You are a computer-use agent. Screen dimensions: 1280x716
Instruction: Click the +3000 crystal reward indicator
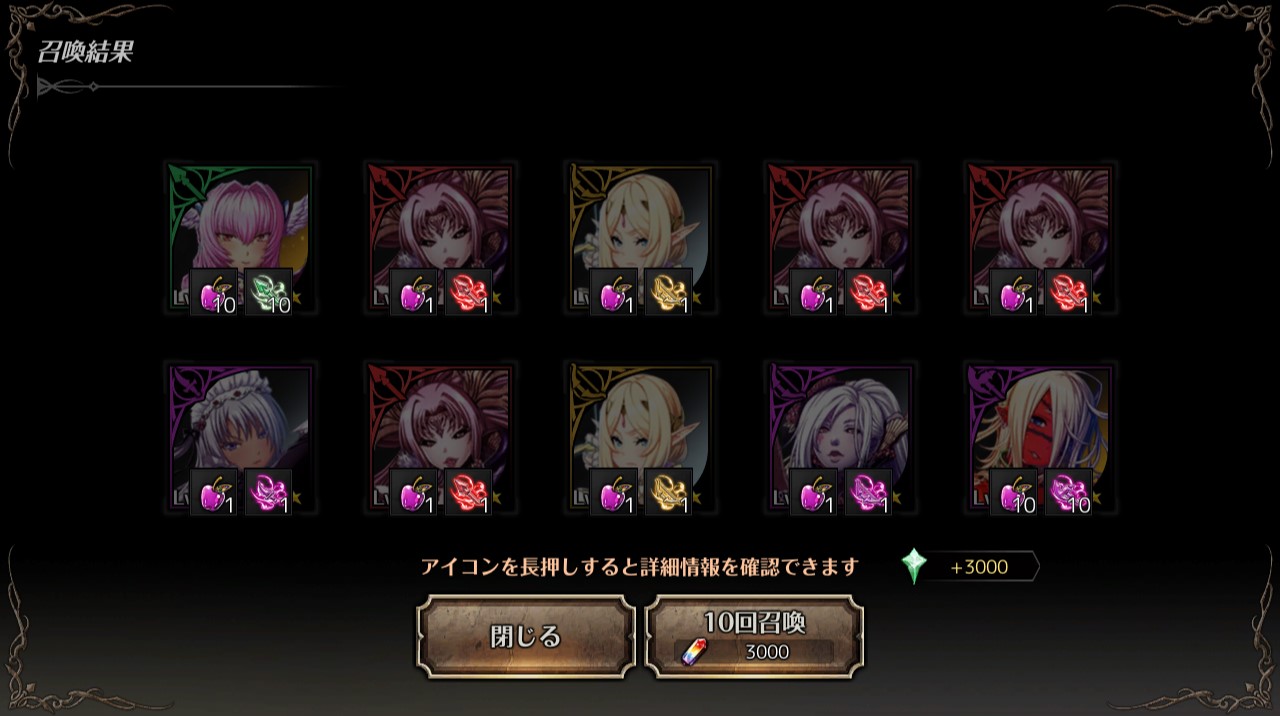[978, 567]
